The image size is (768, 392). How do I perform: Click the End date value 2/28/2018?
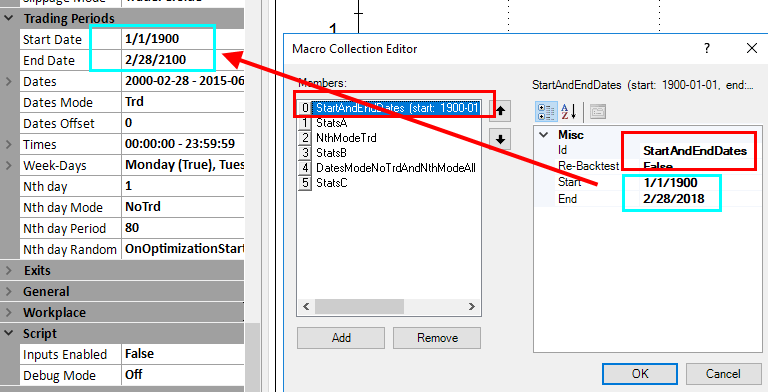click(673, 199)
